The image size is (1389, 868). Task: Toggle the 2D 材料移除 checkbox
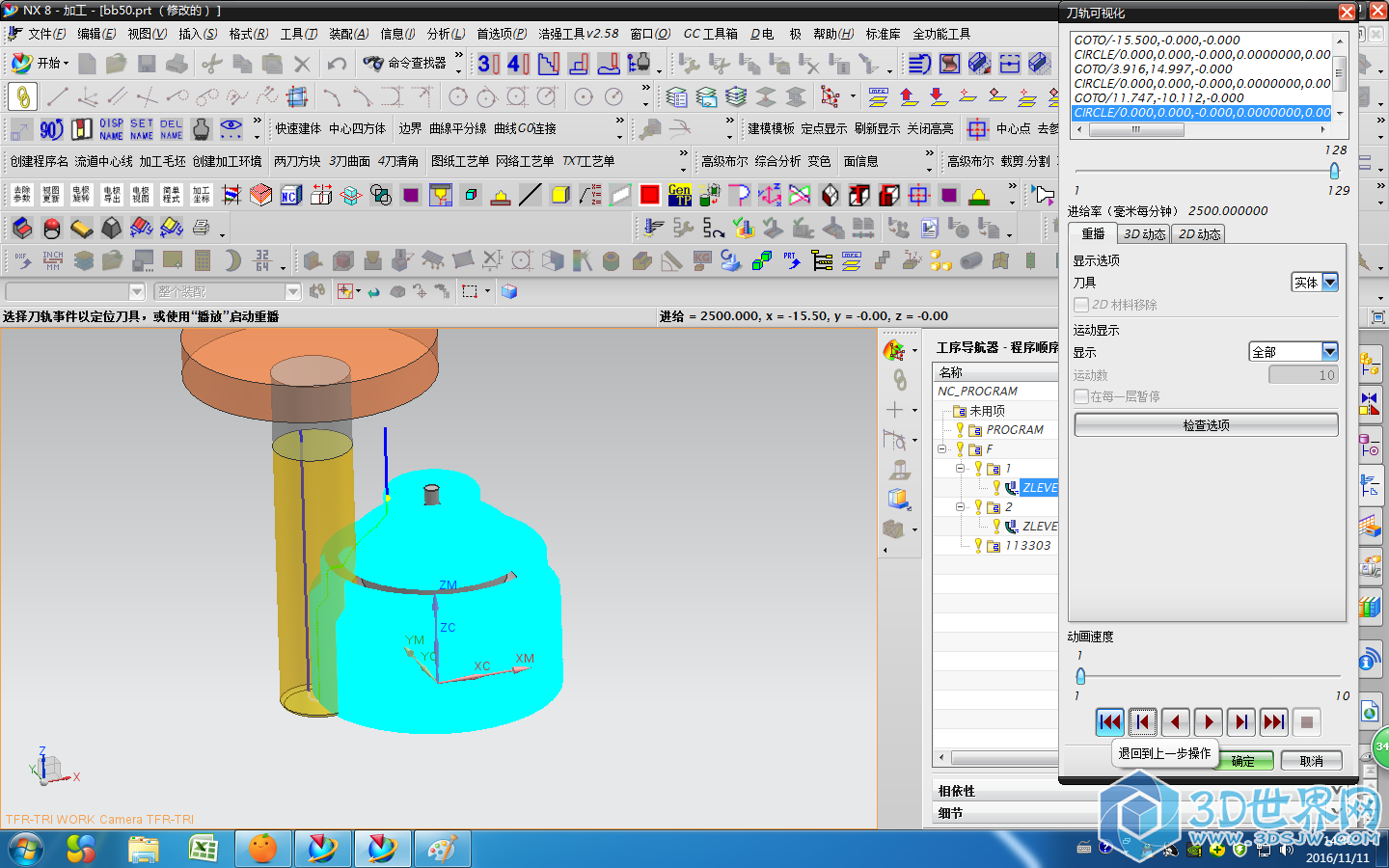1081,305
